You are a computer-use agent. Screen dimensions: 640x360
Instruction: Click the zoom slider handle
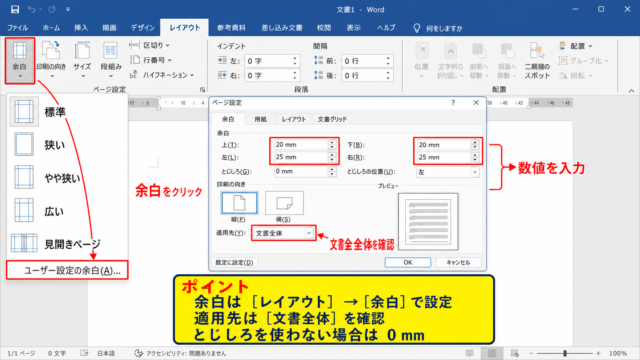565,353
